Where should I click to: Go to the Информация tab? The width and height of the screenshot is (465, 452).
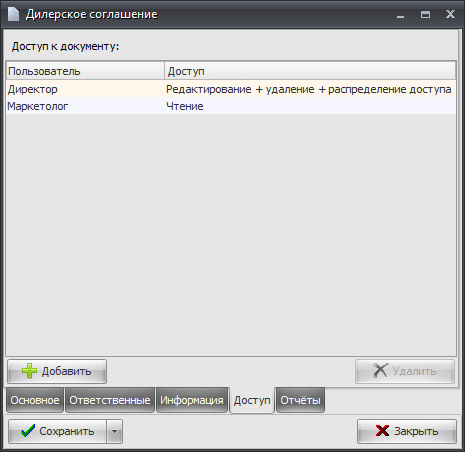pos(192,400)
